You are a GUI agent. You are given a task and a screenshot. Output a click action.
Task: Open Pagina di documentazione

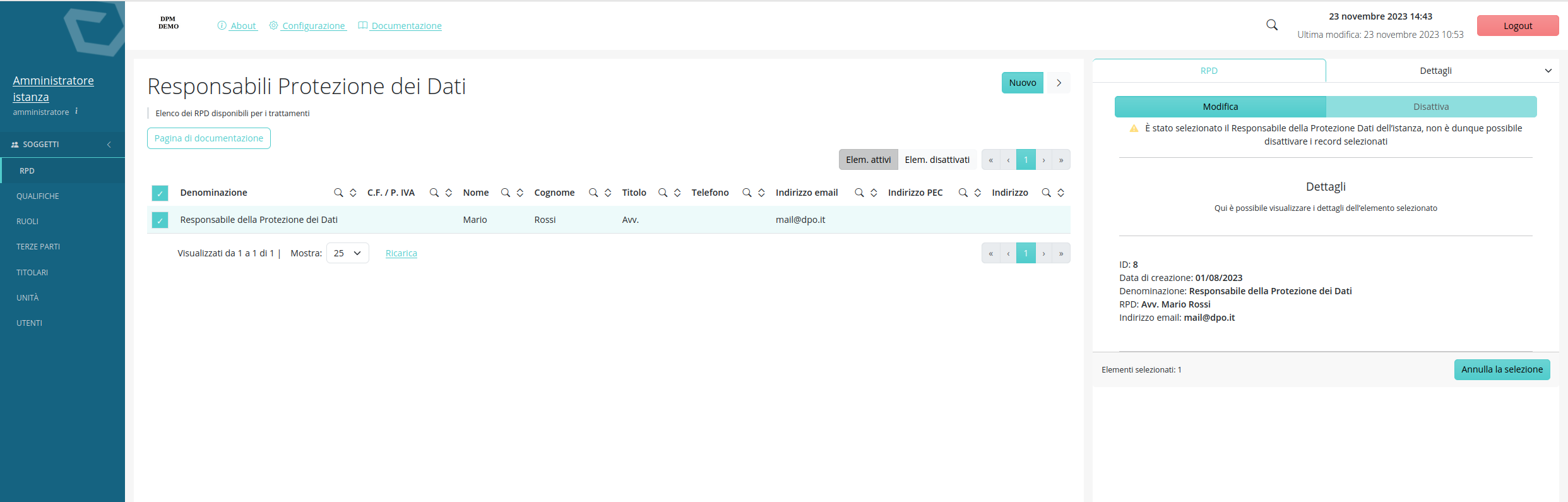209,138
